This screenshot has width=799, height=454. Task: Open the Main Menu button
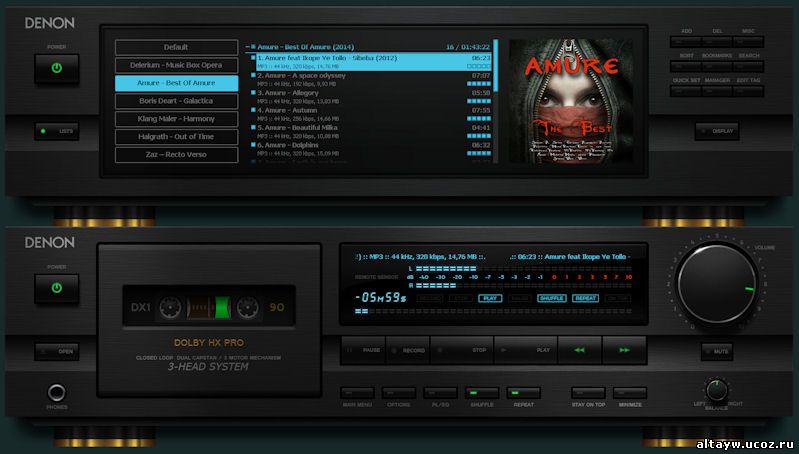(357, 393)
